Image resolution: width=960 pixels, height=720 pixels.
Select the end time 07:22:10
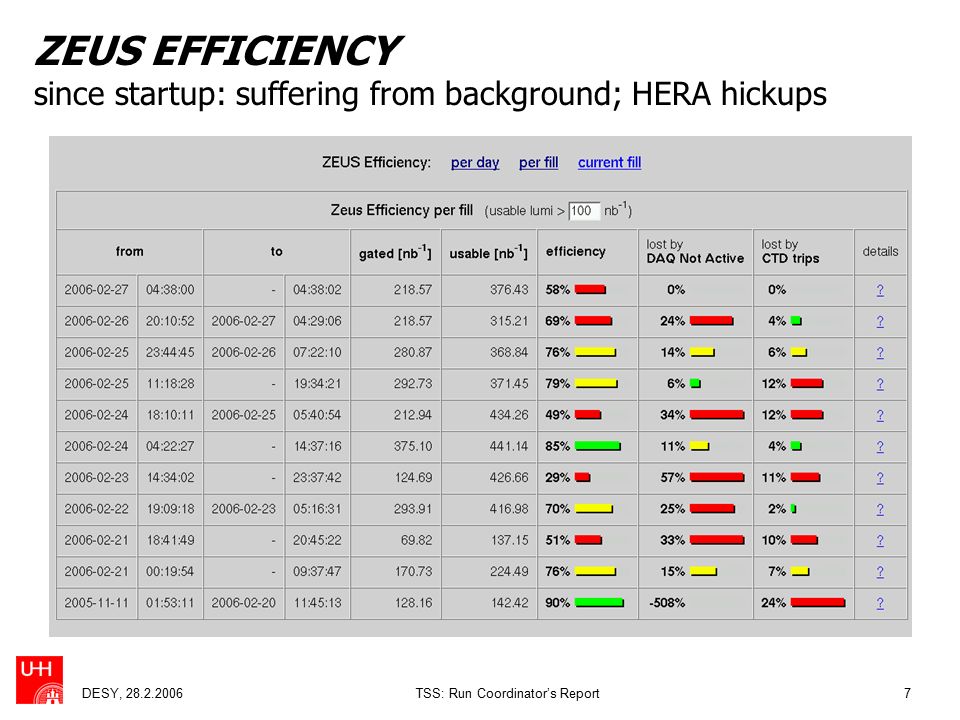pos(317,353)
